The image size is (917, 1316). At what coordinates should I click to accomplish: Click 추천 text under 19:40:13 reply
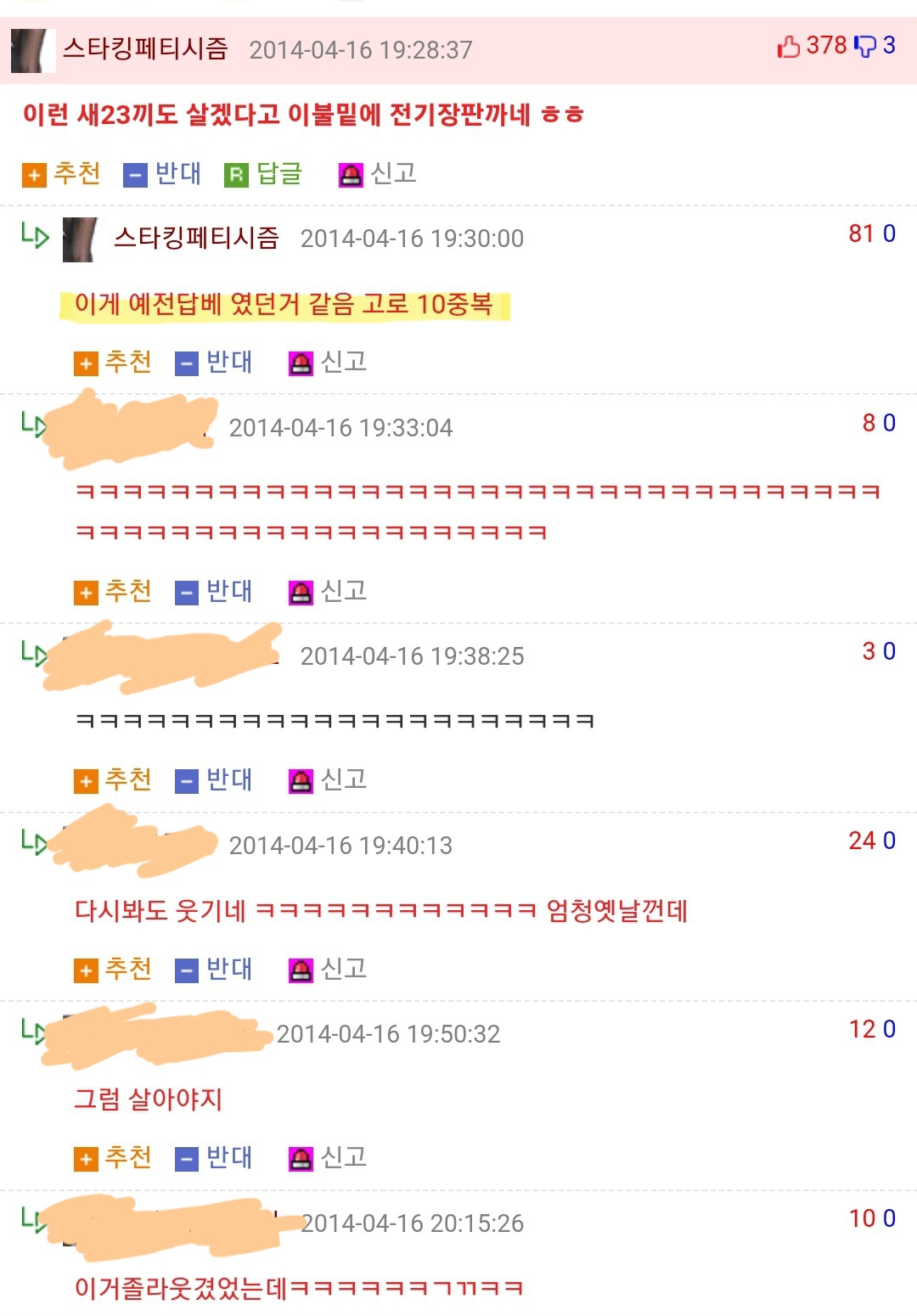click(x=128, y=968)
